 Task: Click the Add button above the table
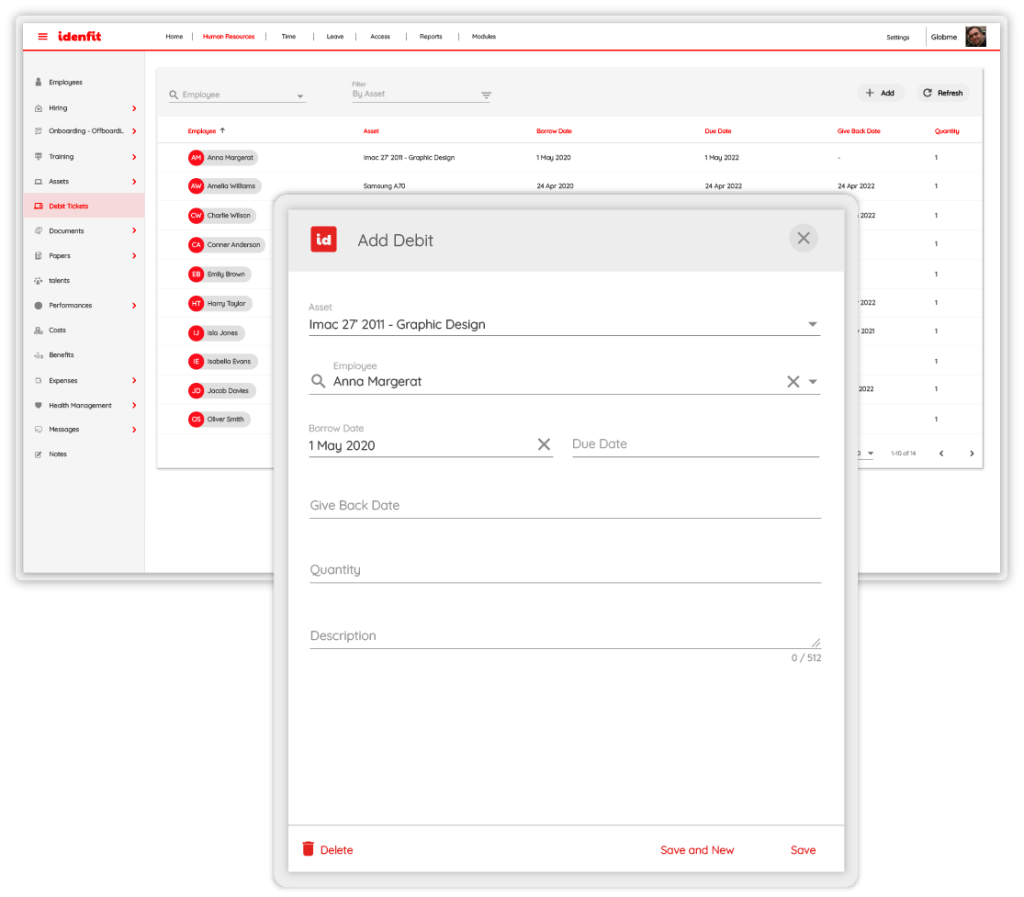880,93
